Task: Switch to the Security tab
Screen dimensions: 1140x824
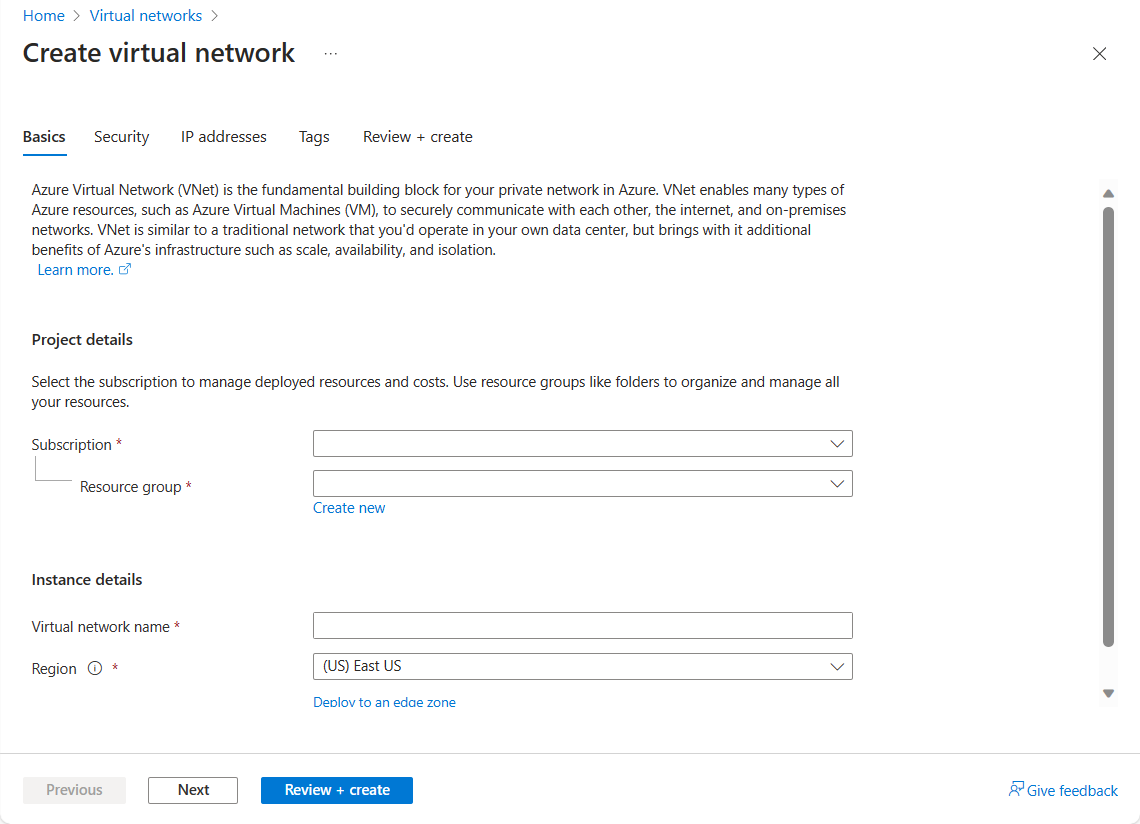Action: [x=121, y=137]
